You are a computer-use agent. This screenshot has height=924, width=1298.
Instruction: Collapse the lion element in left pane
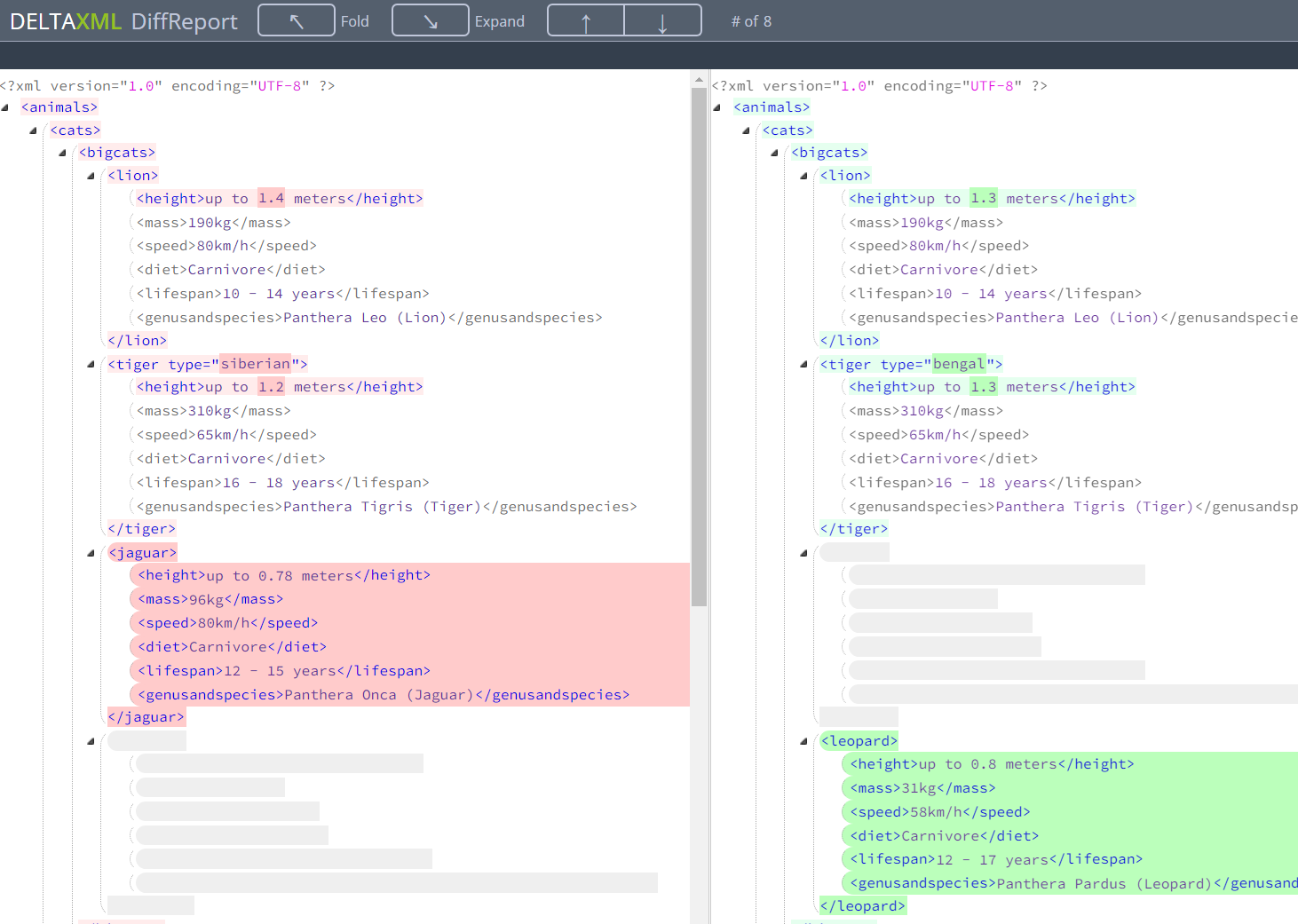click(91, 176)
